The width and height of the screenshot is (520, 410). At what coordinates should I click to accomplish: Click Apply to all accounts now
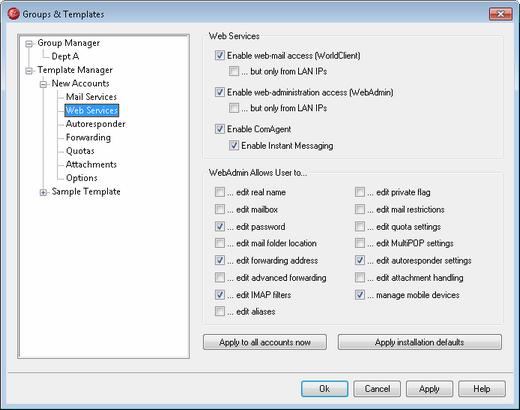click(x=265, y=342)
